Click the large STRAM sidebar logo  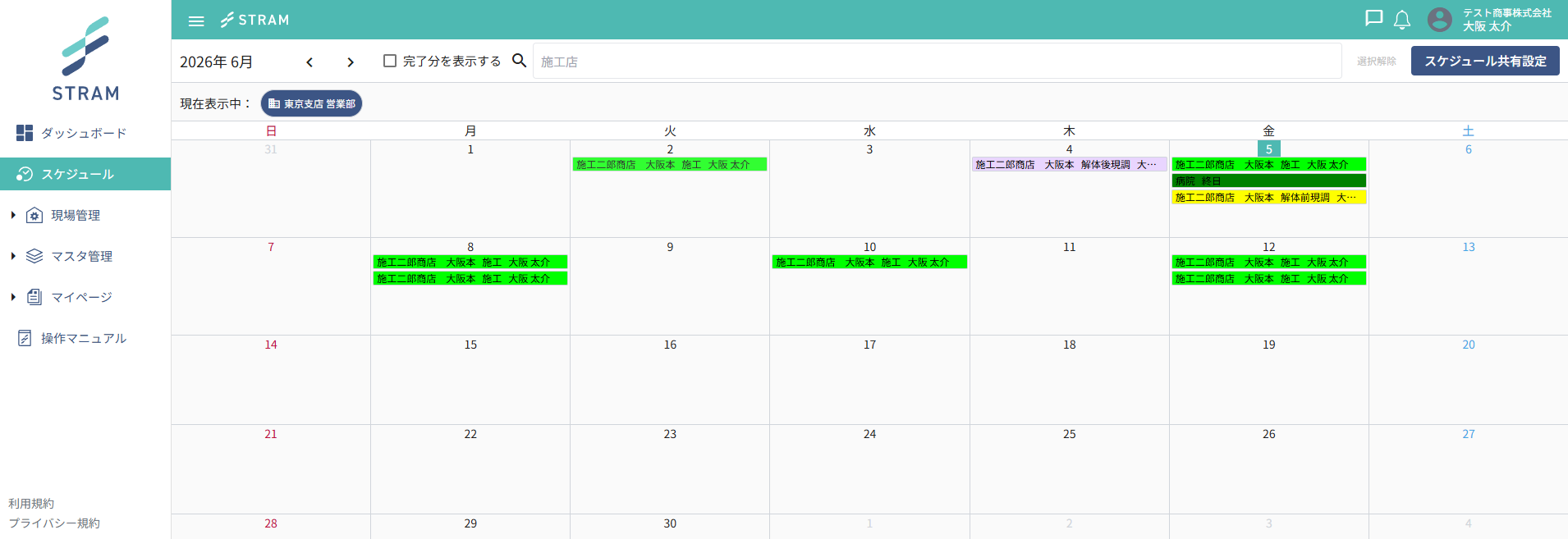click(85, 58)
